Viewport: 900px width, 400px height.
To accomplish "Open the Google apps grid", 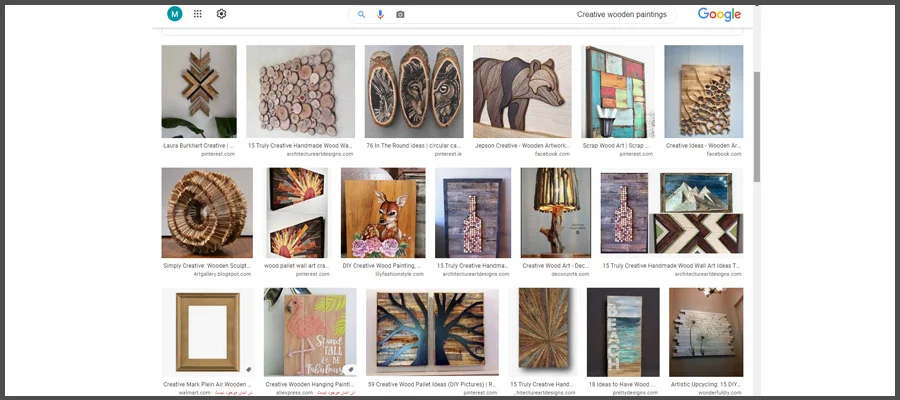I will pos(198,14).
